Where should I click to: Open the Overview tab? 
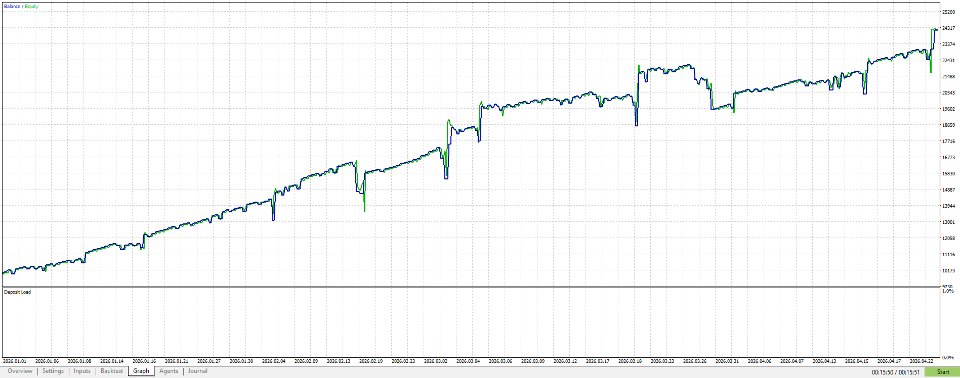(x=20, y=371)
